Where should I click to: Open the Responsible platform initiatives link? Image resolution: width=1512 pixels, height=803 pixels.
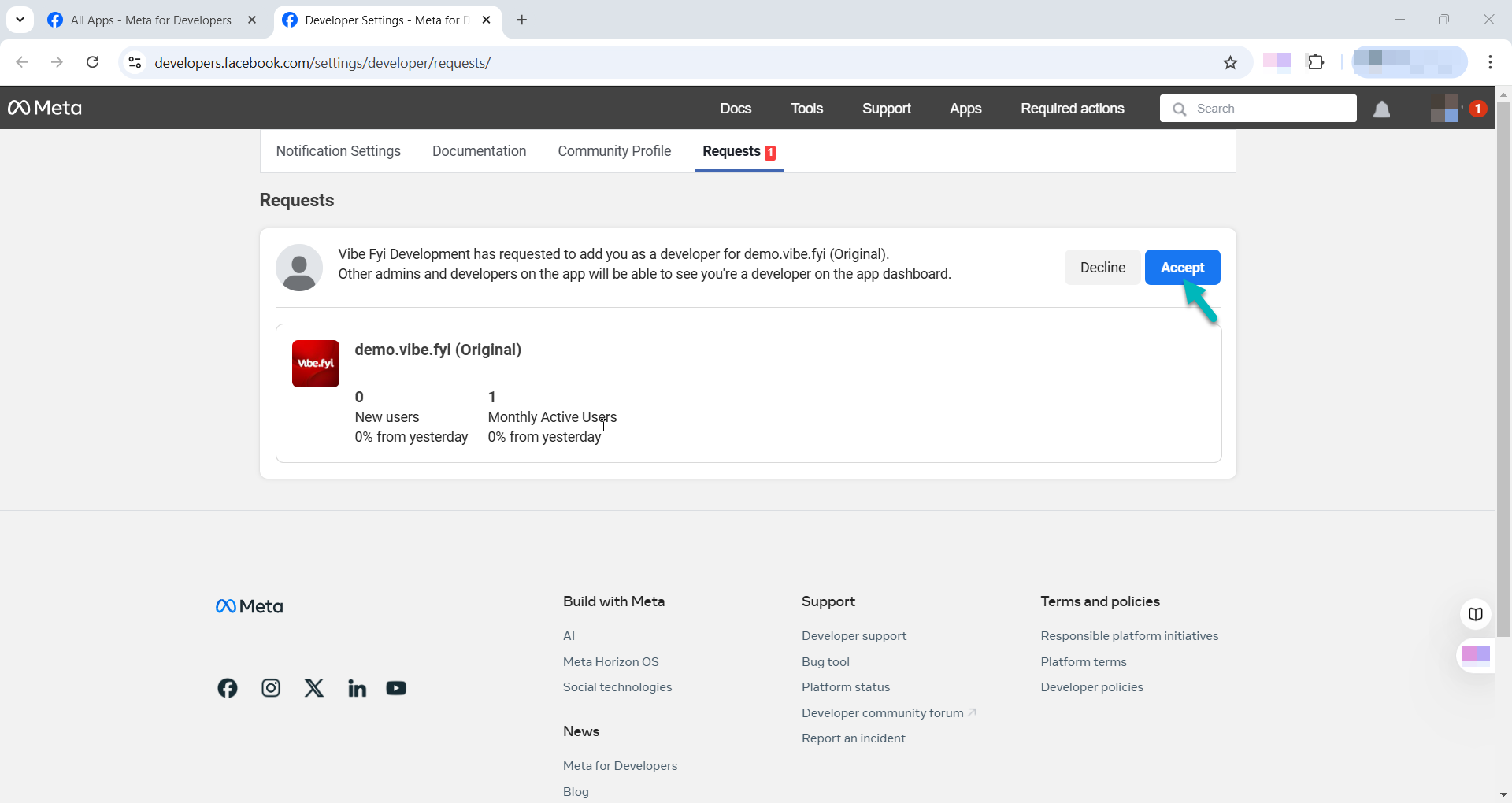tap(1129, 636)
